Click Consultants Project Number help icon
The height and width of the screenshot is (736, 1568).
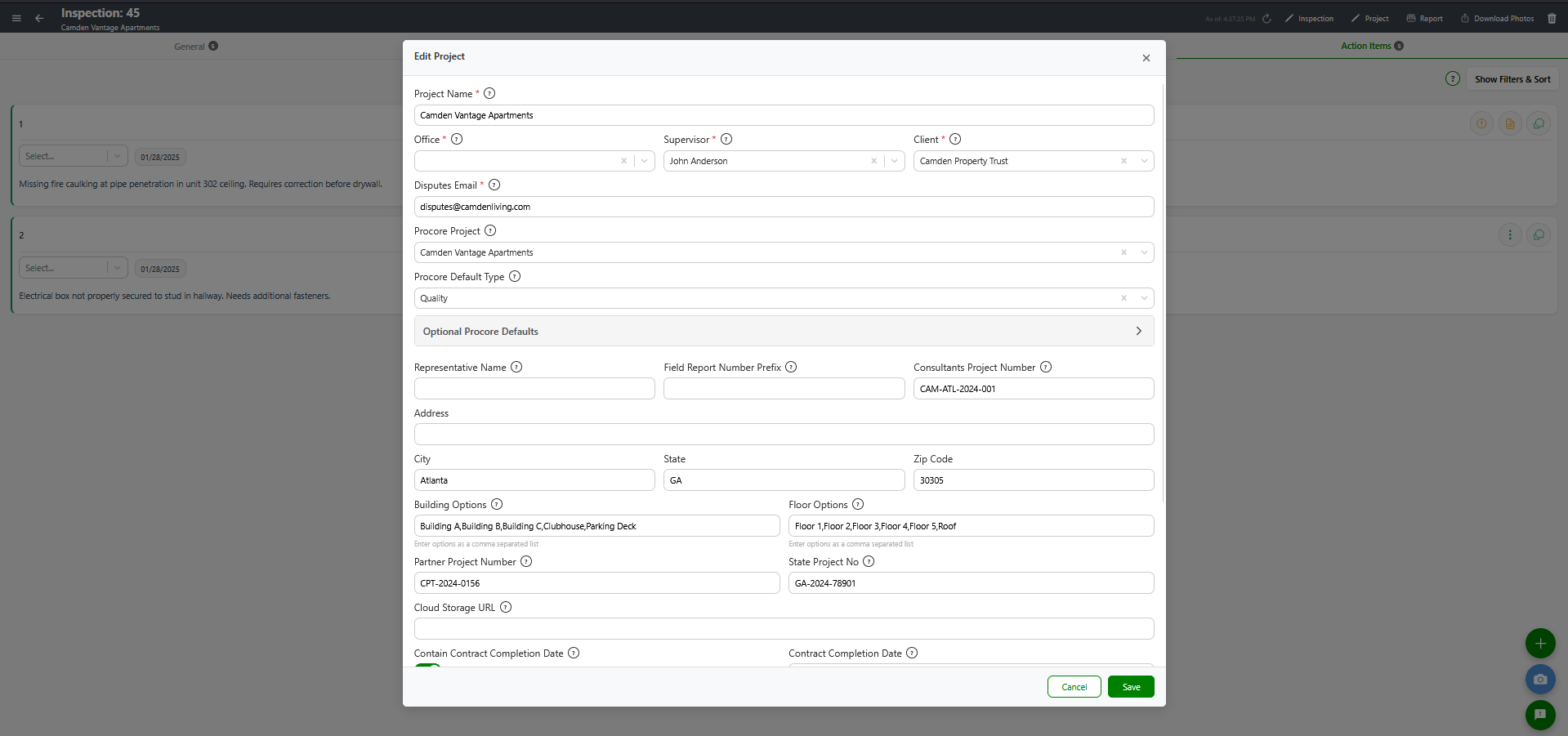pos(1046,368)
